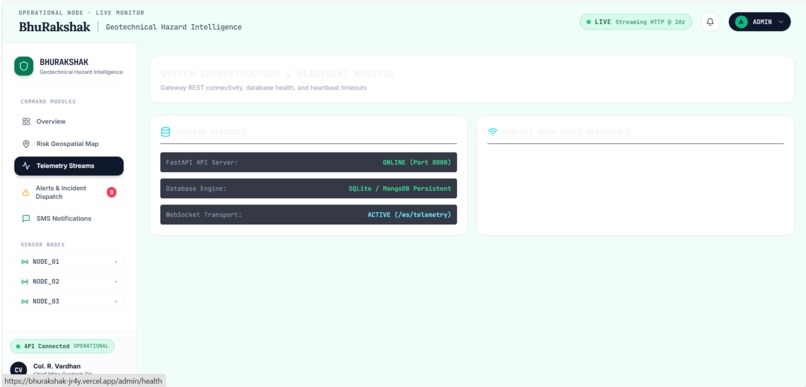Viewport: 806px width, 387px height.
Task: Click the BhuRakshak shield logo icon
Action: coord(24,66)
